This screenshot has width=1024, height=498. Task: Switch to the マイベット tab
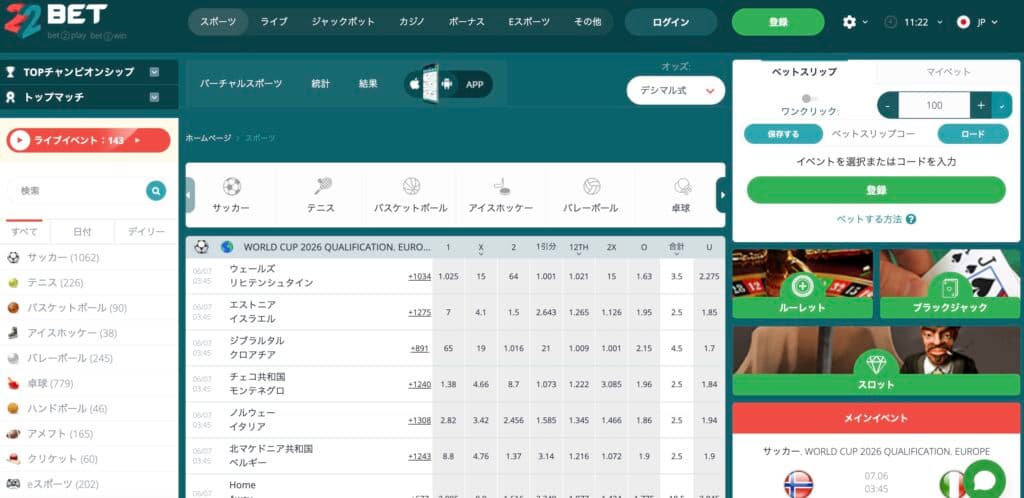click(x=948, y=72)
